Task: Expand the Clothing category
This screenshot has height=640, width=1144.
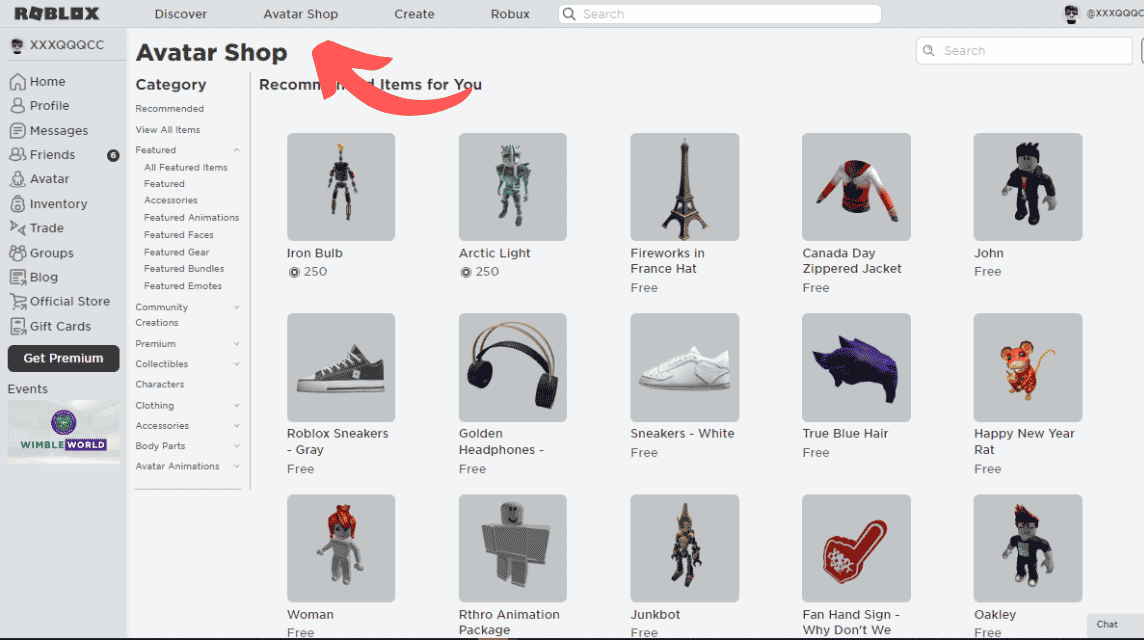Action: (x=236, y=406)
